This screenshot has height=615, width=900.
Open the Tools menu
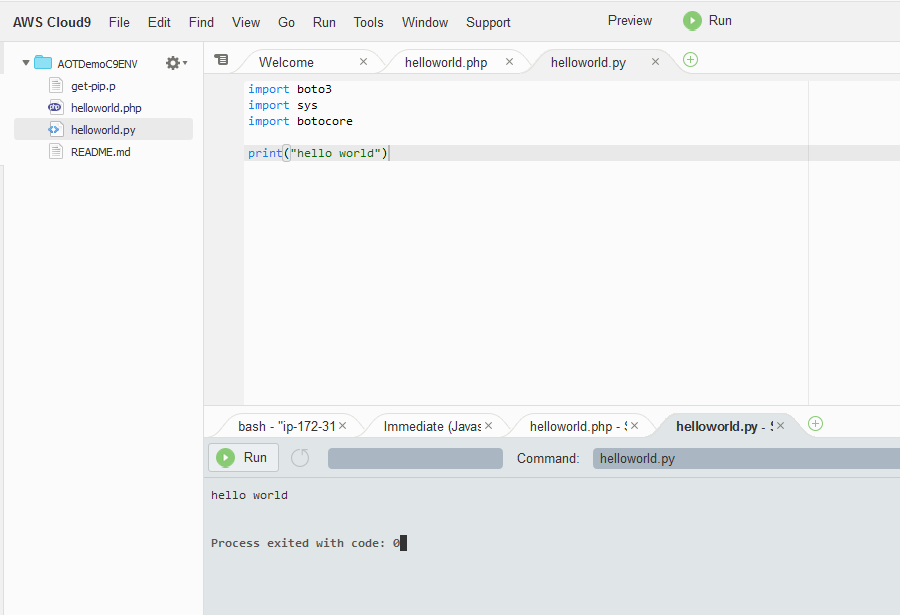click(x=368, y=21)
